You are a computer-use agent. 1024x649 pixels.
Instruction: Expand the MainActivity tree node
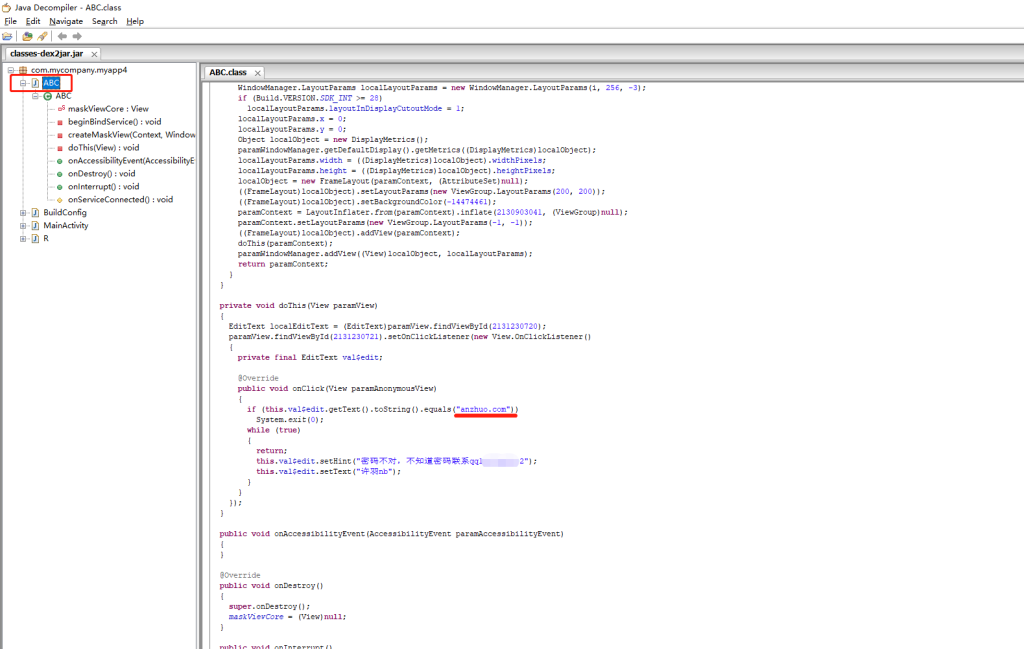[x=23, y=225]
